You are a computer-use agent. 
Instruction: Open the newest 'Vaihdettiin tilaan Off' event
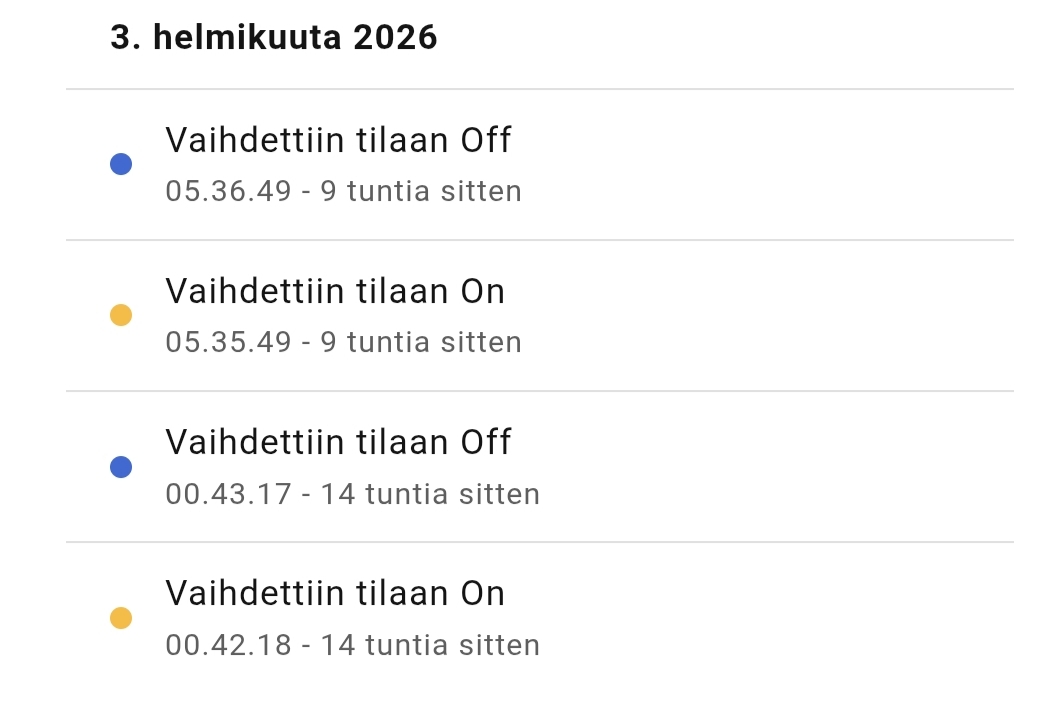(338, 141)
